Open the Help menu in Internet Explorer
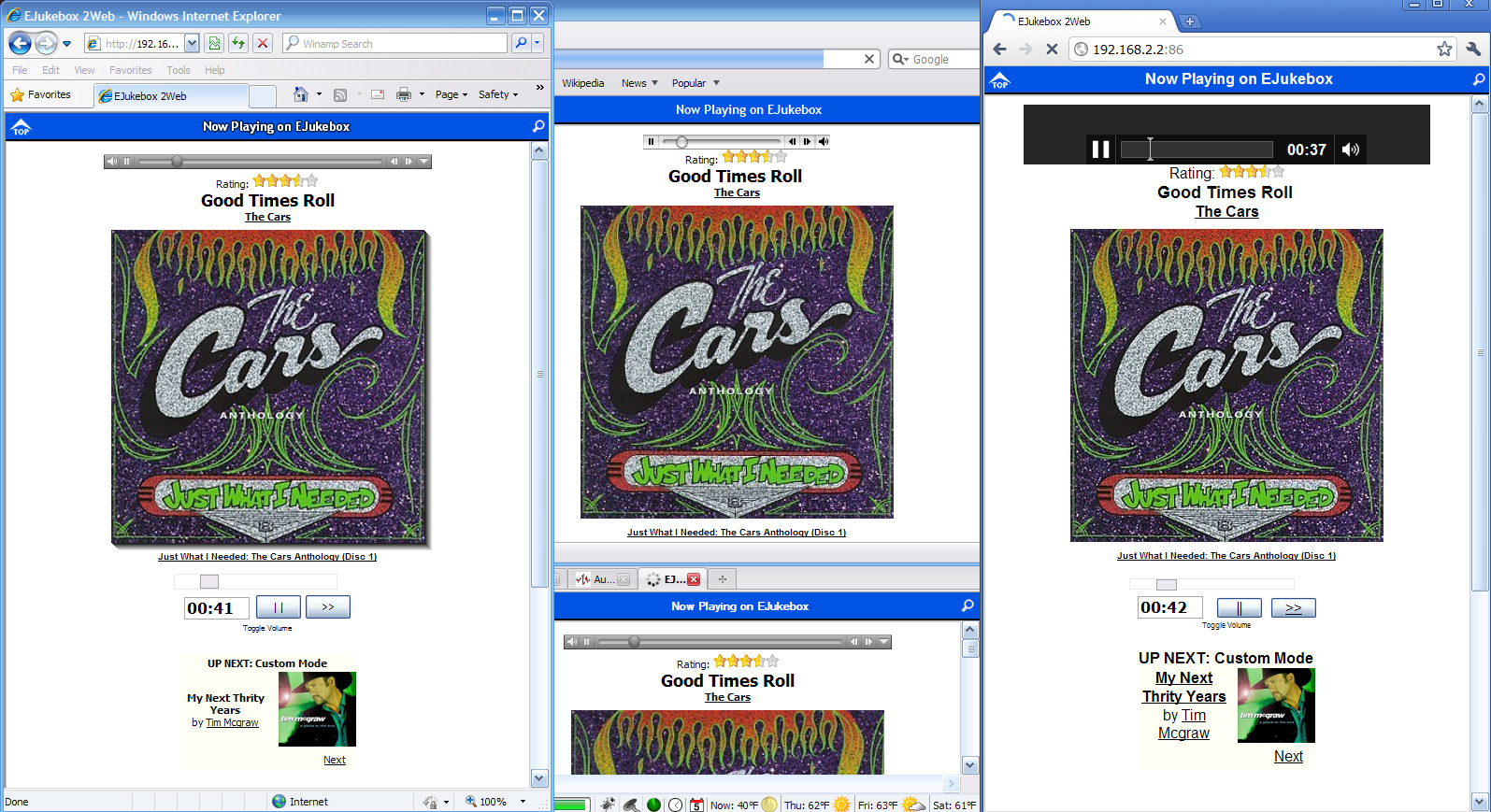 pos(215,70)
